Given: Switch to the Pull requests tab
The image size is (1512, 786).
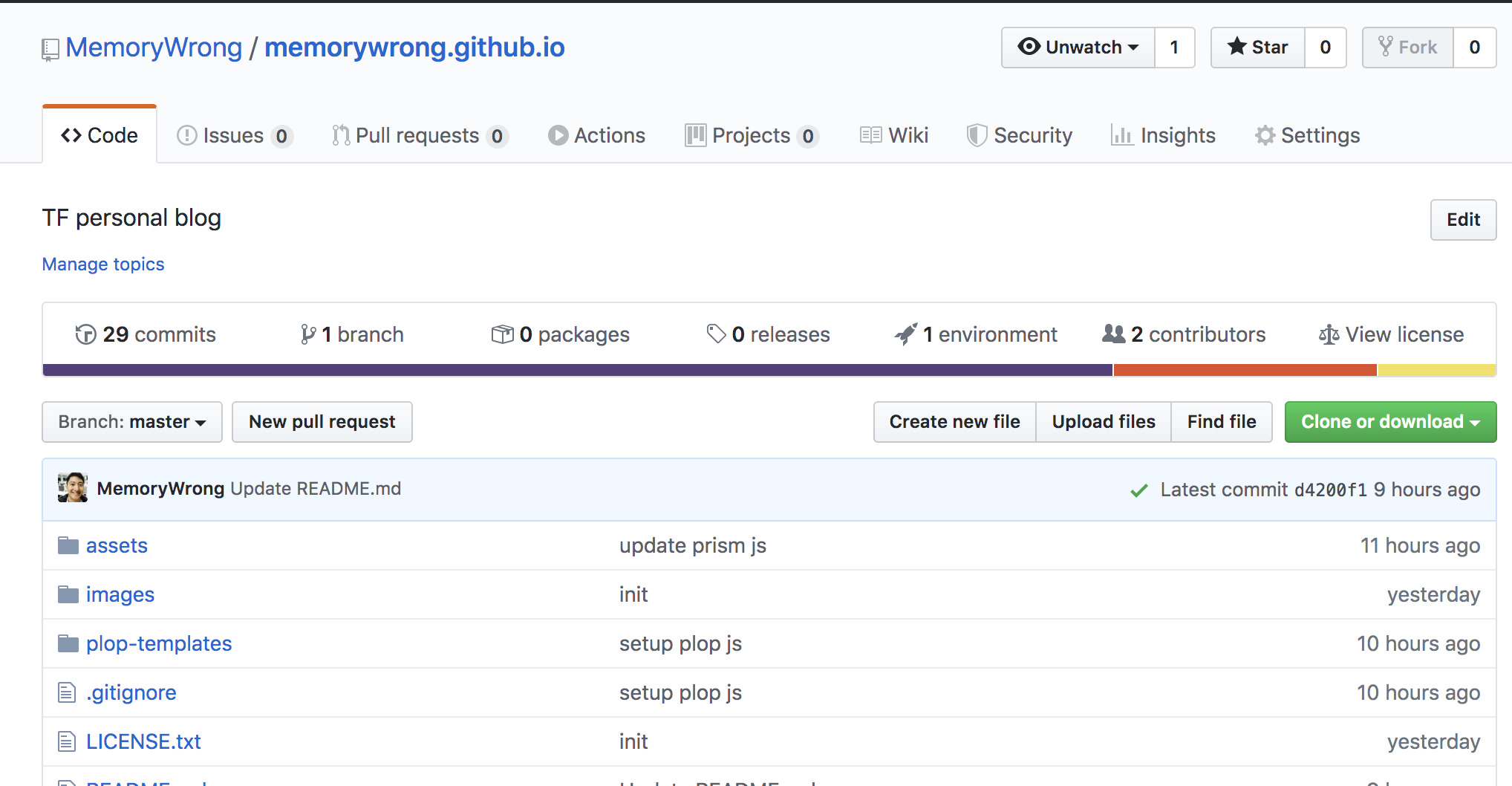Looking at the screenshot, I should pyautogui.click(x=420, y=135).
